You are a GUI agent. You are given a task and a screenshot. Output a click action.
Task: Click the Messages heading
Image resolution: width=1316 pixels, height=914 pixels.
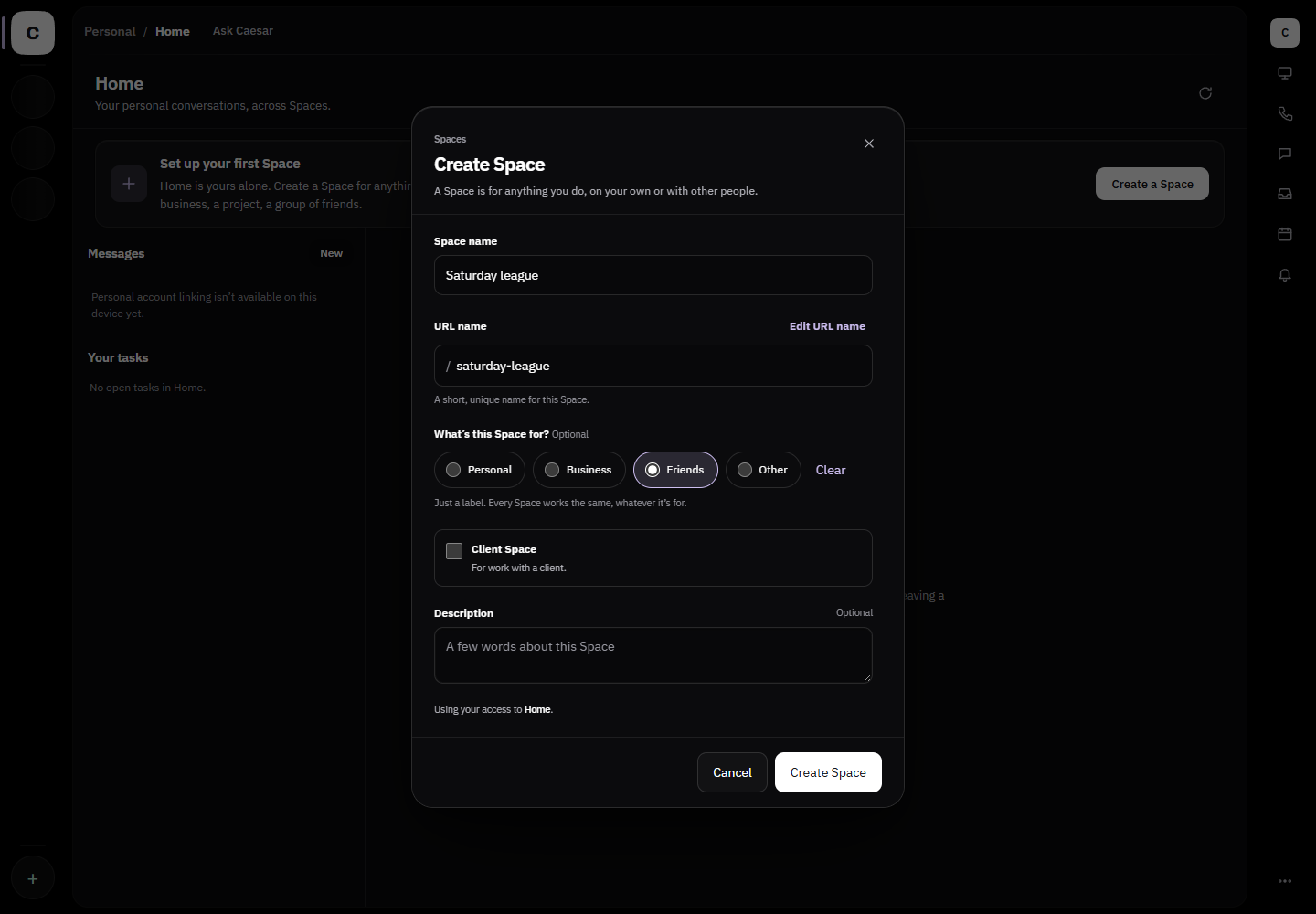coord(116,253)
